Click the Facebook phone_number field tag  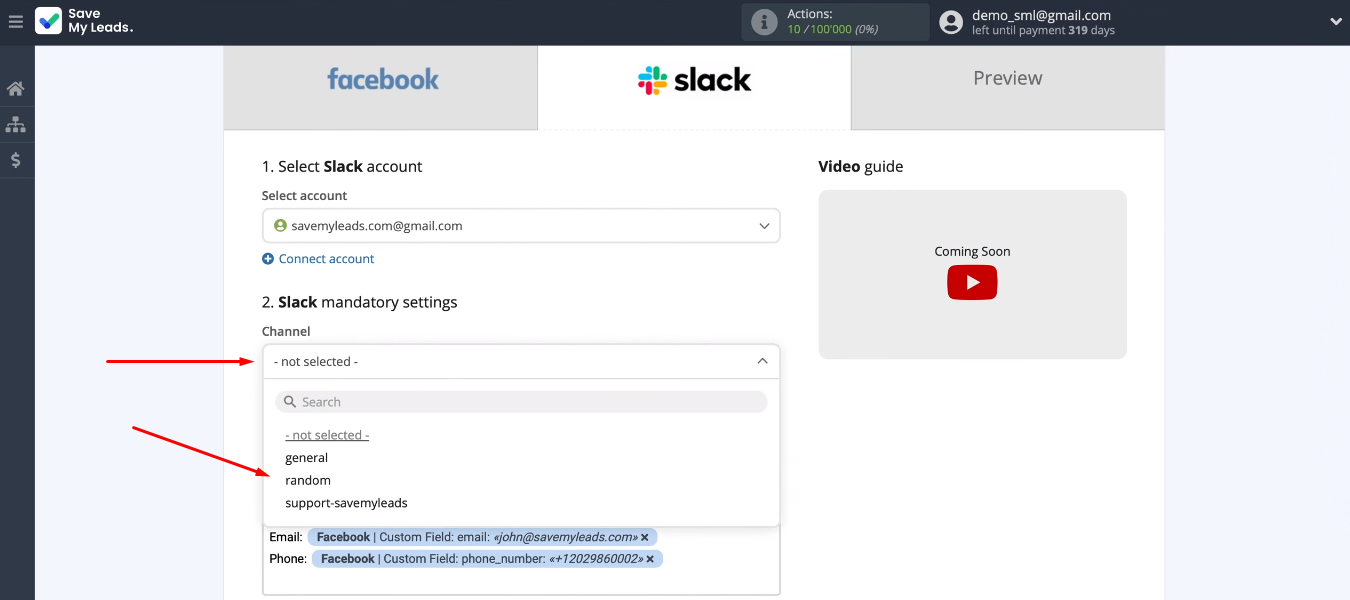pyautogui.click(x=487, y=559)
